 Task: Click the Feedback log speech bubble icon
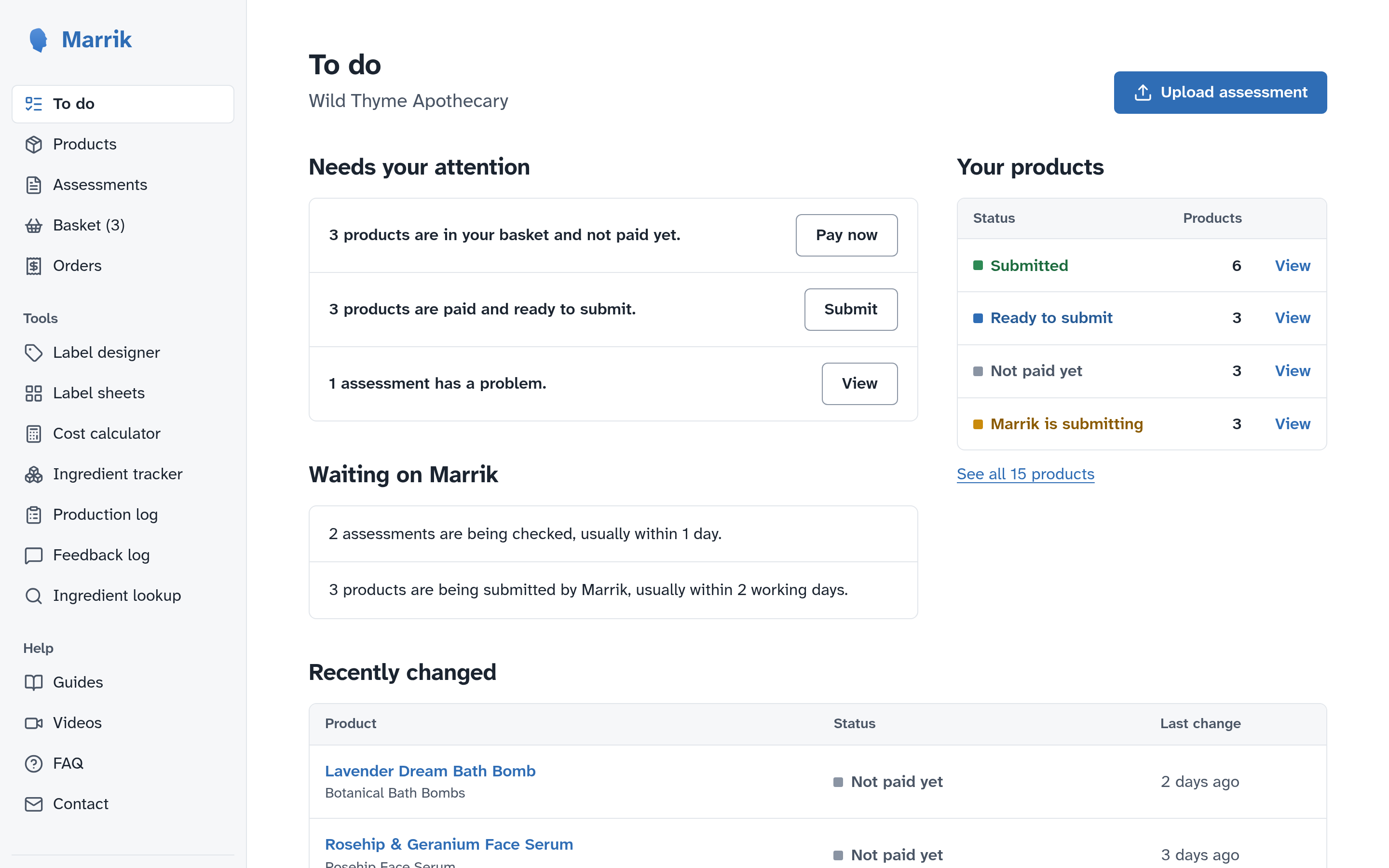point(33,555)
